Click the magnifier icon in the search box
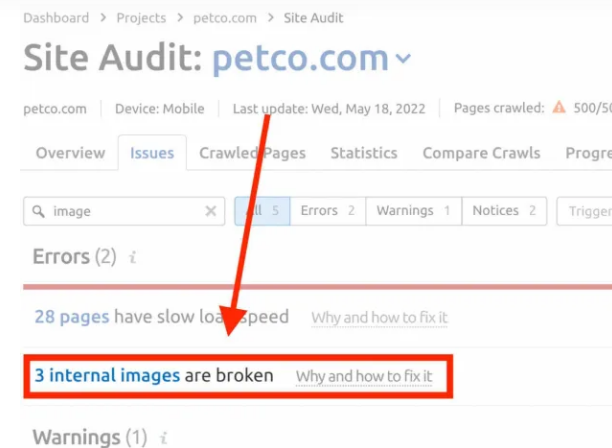The width and height of the screenshot is (612, 448). point(38,211)
